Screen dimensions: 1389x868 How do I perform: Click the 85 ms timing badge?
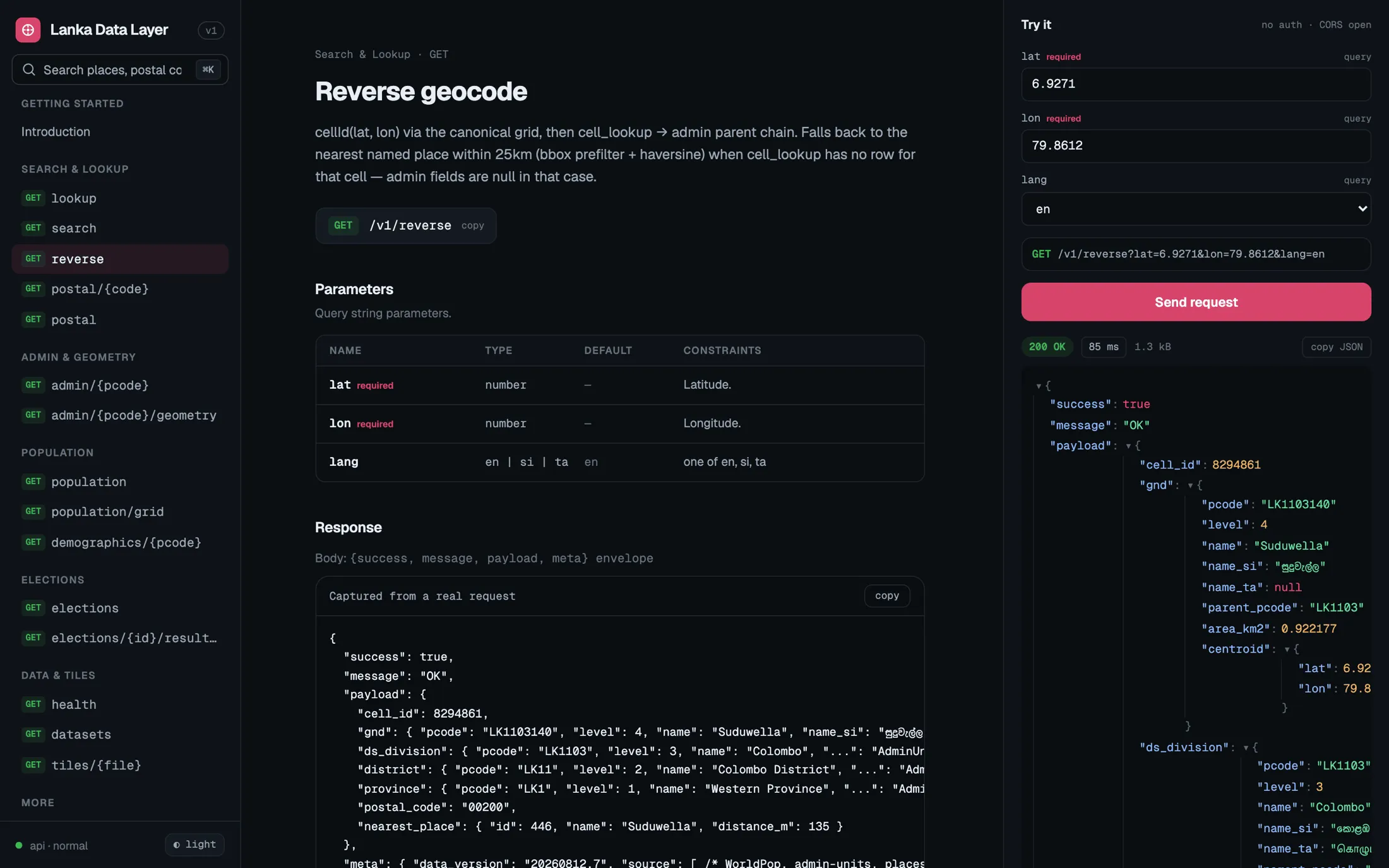1103,347
